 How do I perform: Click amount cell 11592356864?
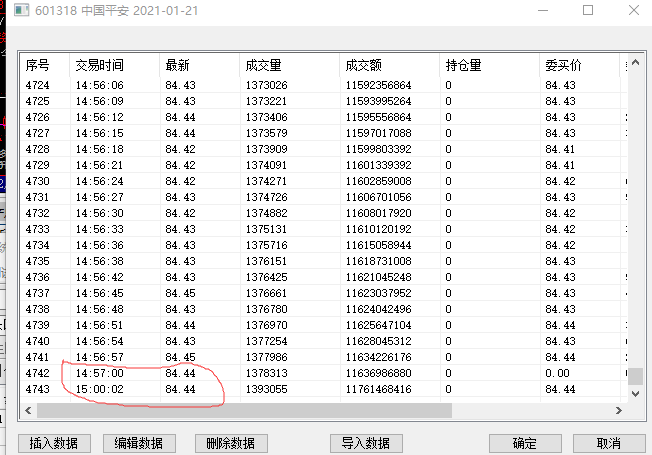(378, 85)
